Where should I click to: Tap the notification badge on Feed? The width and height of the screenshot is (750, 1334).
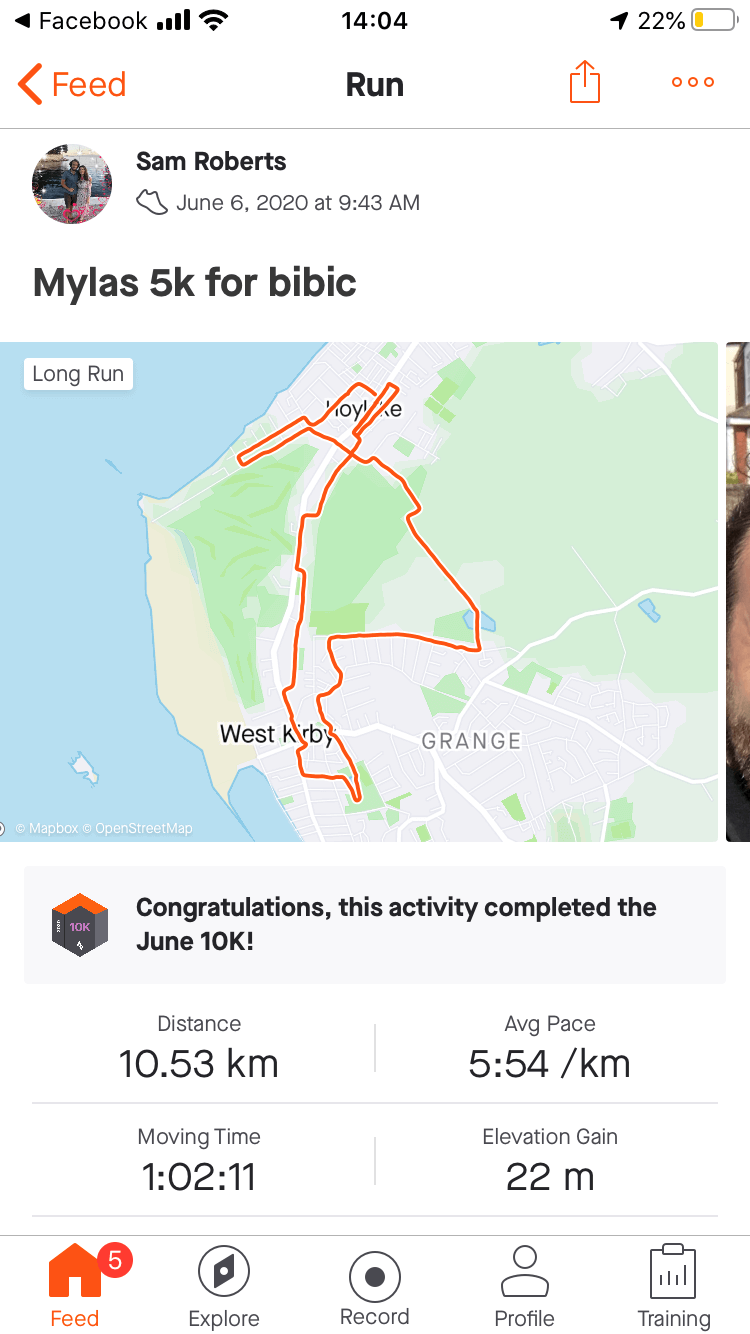(114, 1261)
